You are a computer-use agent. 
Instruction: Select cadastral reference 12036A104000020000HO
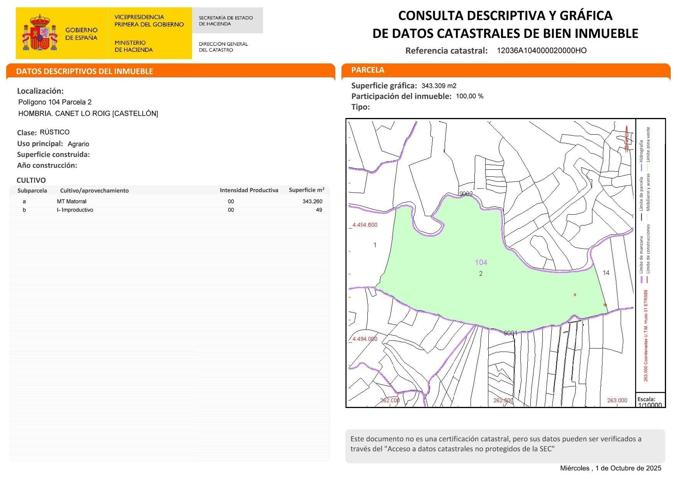point(541,50)
